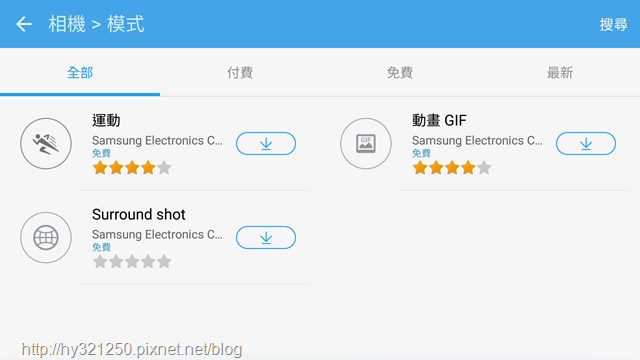
Task: Open the Surround shot globe icon
Action: coord(46,238)
